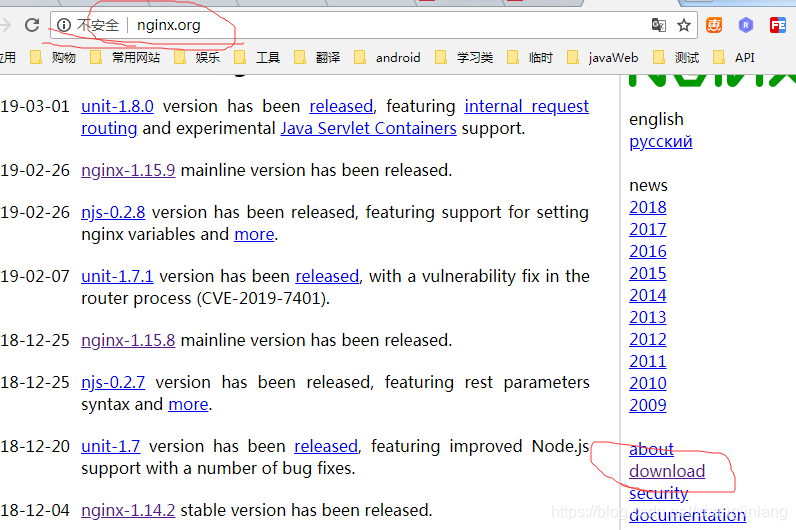Open the 临时 bookmarks folder
Viewport: 796px width, 530px height.
pos(530,57)
